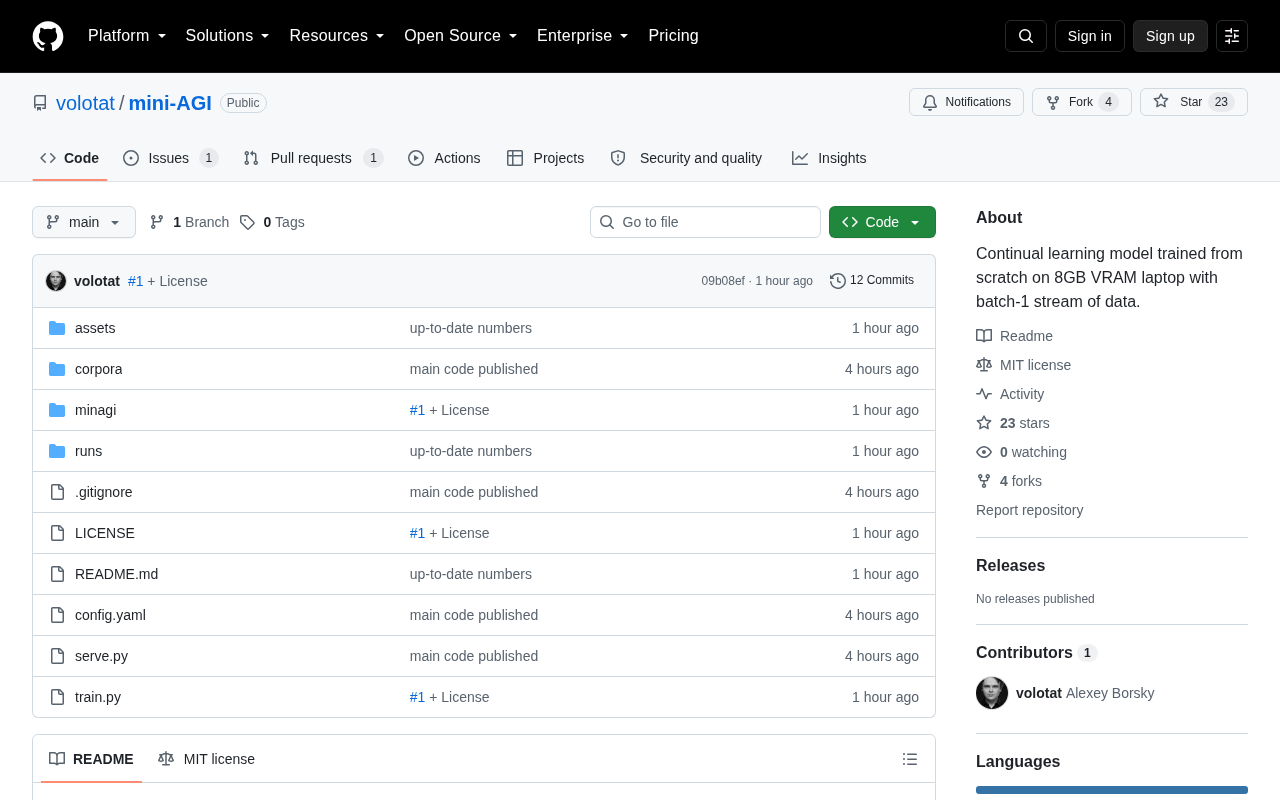Open the green Code dropdown button

coord(882,222)
